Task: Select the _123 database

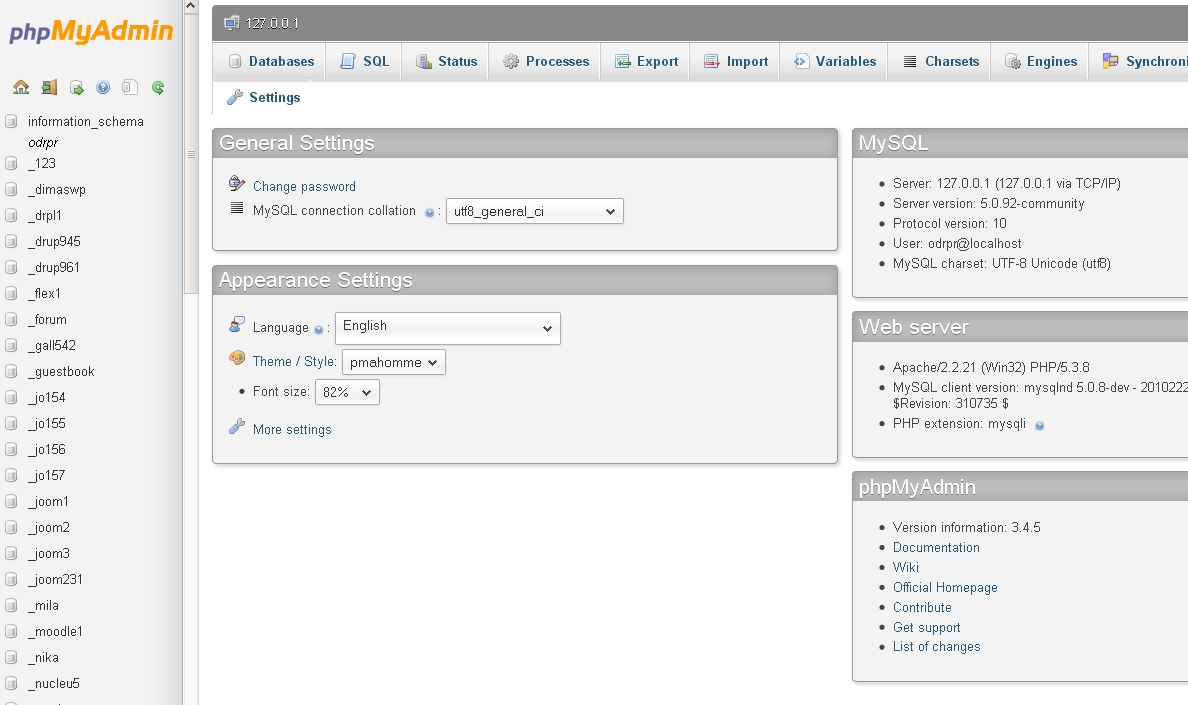Action: [x=42, y=164]
